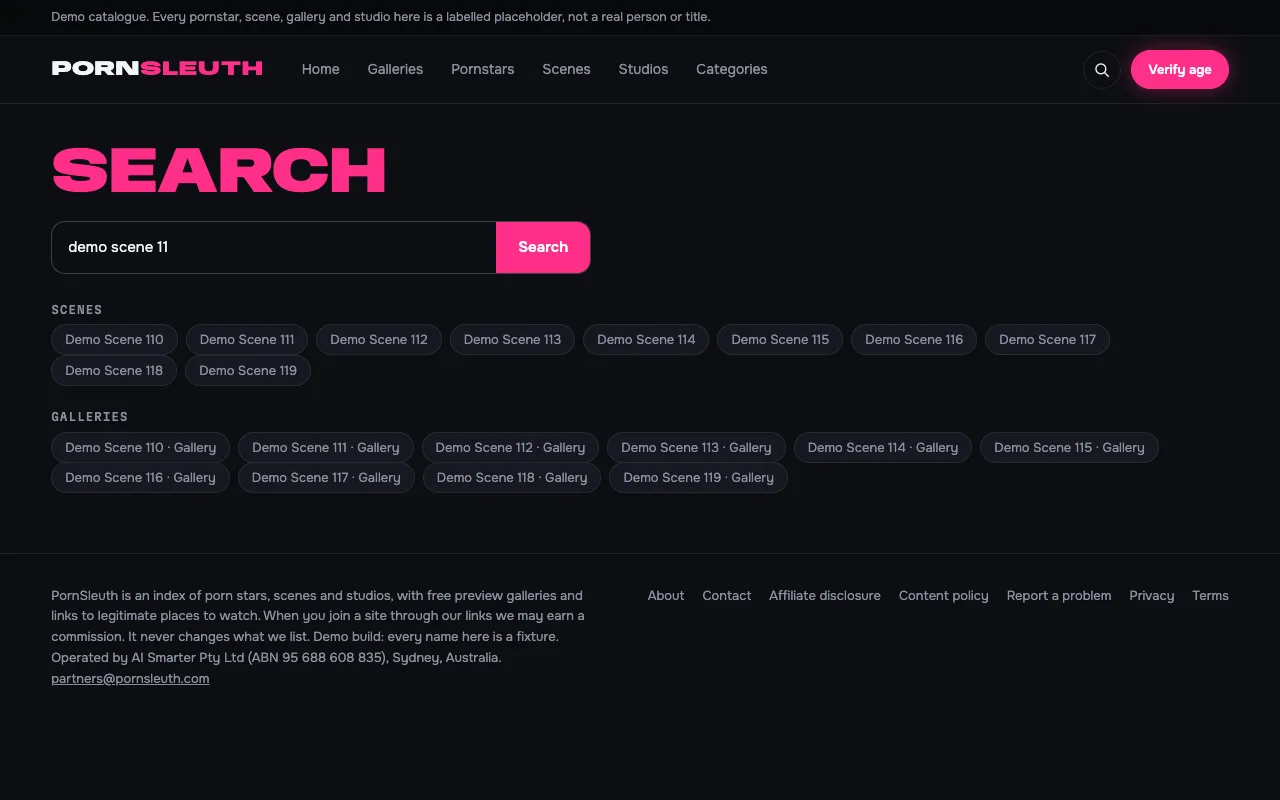Open the Demo Scene 113 scene chip
This screenshot has width=1280, height=800.
point(512,340)
